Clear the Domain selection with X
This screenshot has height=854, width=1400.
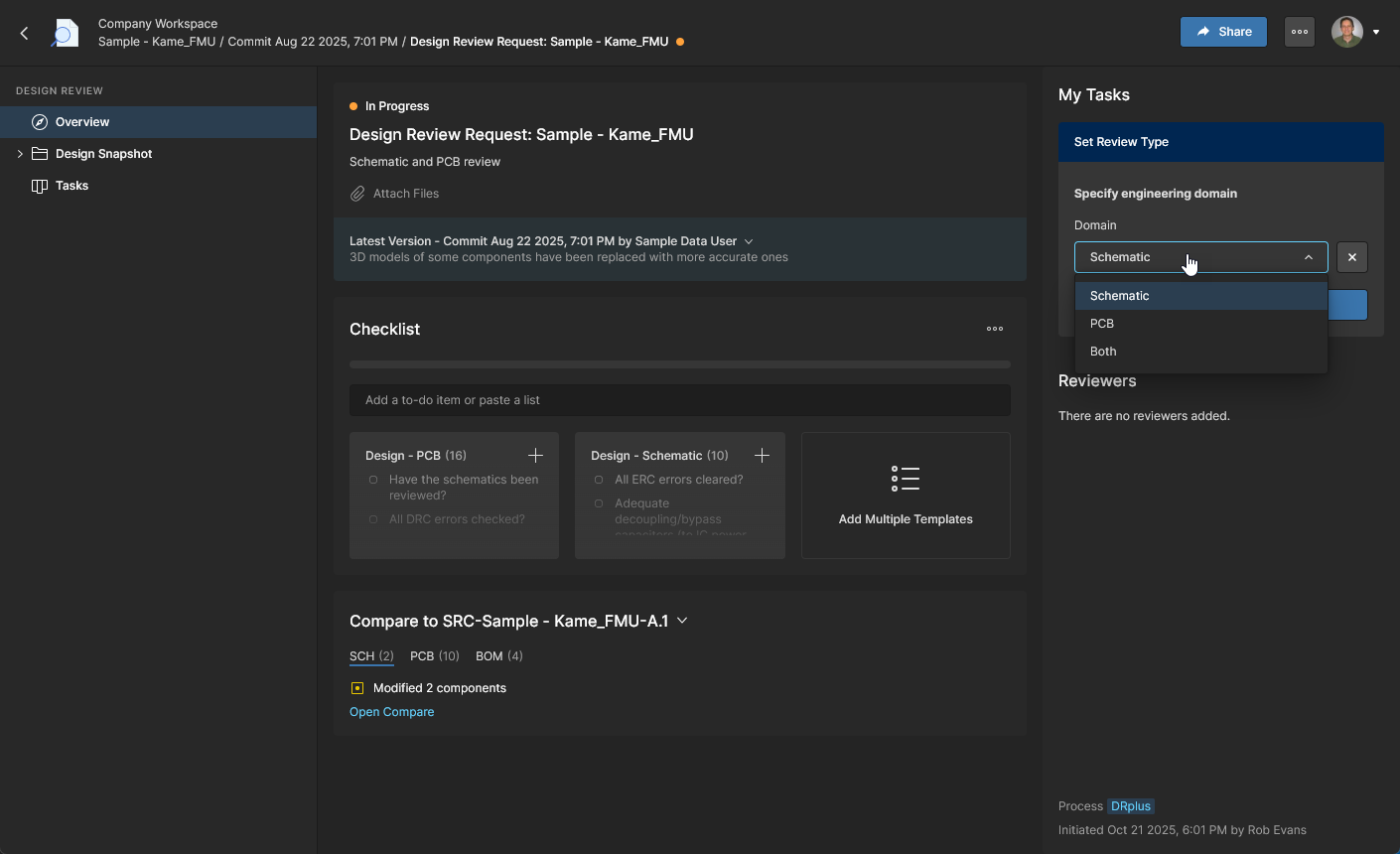(x=1351, y=257)
